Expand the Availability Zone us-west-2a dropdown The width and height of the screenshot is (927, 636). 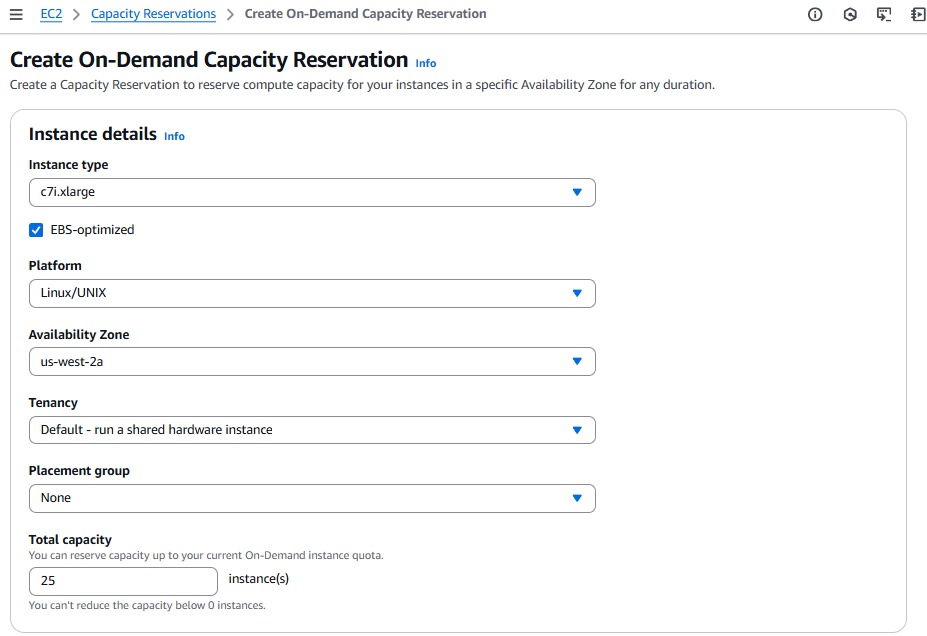click(300, 362)
